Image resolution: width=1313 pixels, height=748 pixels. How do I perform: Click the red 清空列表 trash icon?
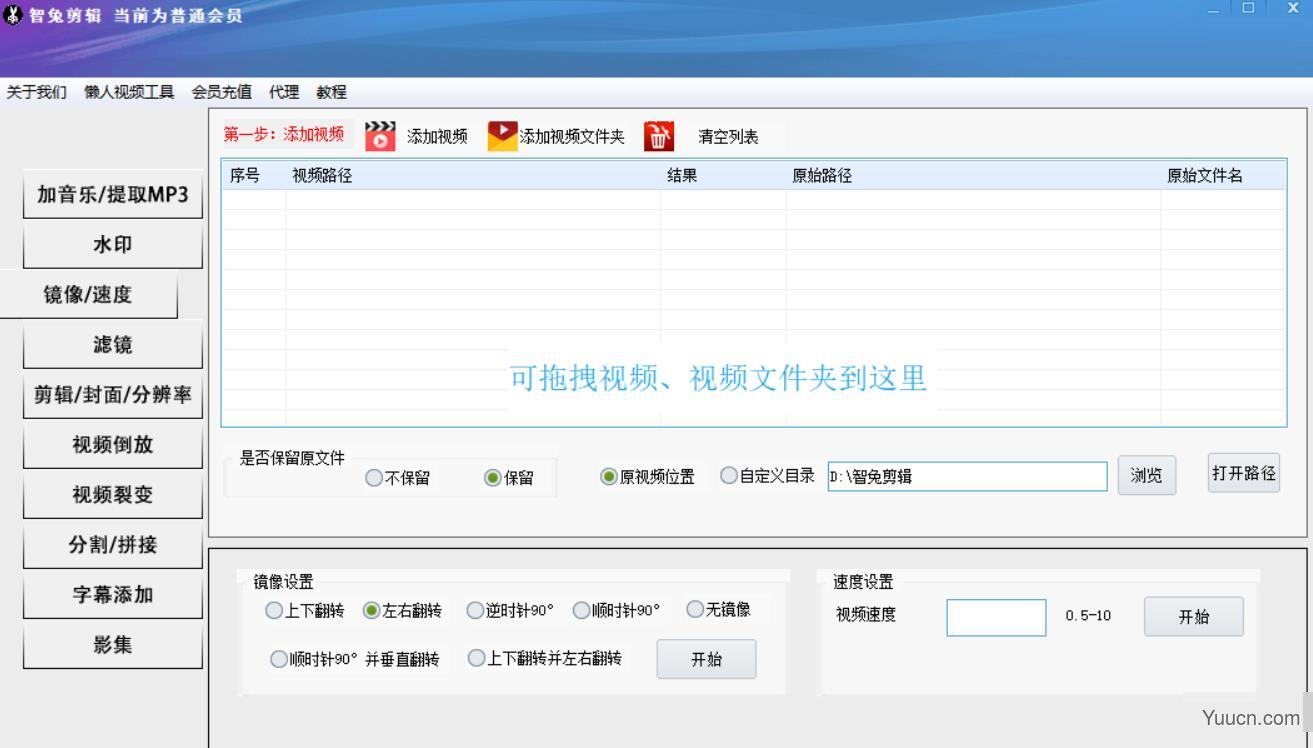click(x=659, y=136)
